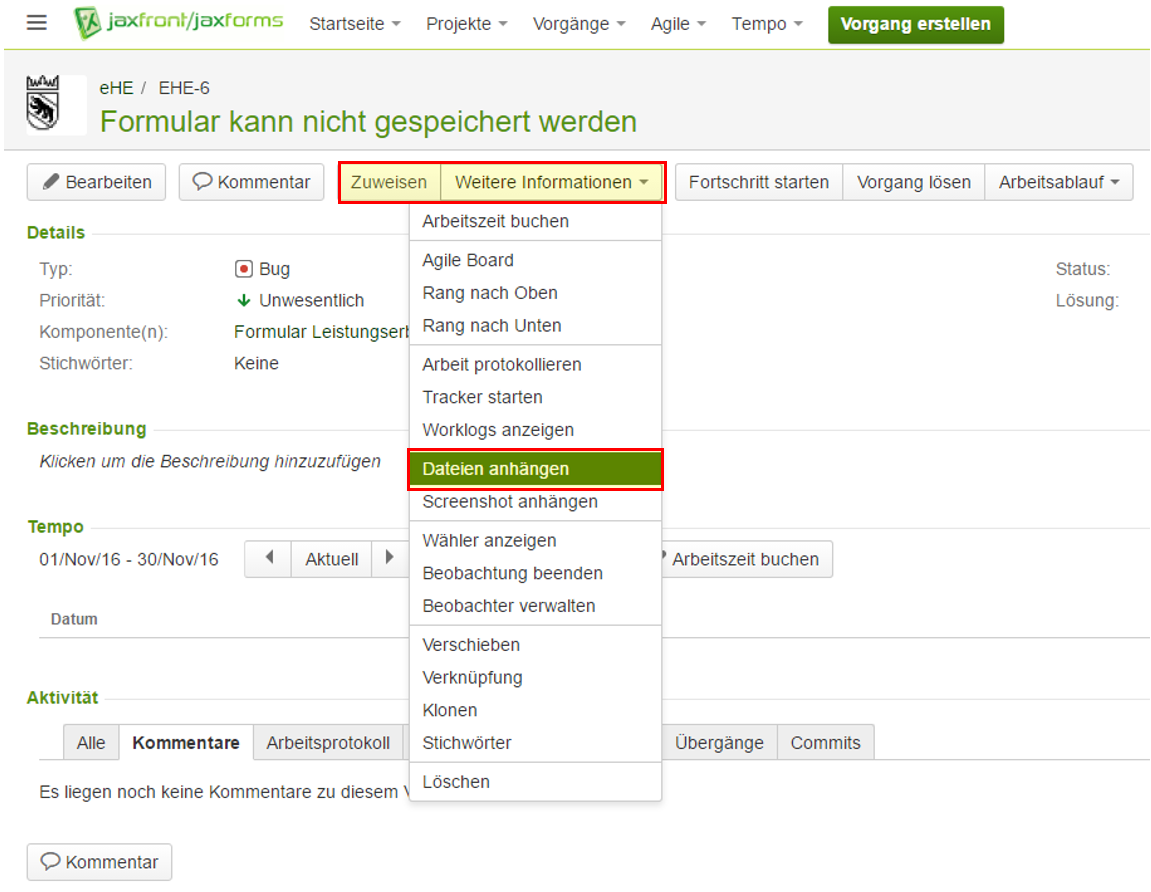Open the Commits activity tab
The width and height of the screenshot is (1151, 892).
825,743
